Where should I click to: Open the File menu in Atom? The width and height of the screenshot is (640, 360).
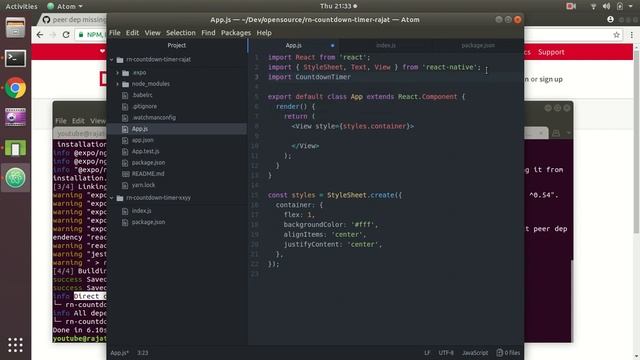[x=115, y=33]
